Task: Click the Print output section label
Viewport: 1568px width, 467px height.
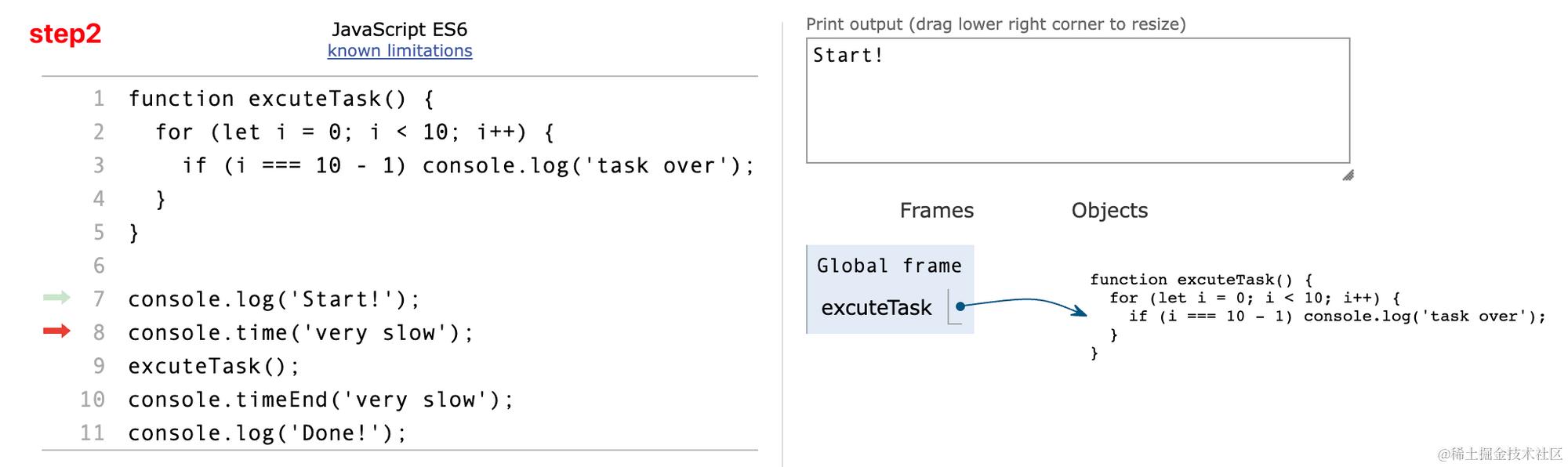Action: pyautogui.click(x=994, y=24)
